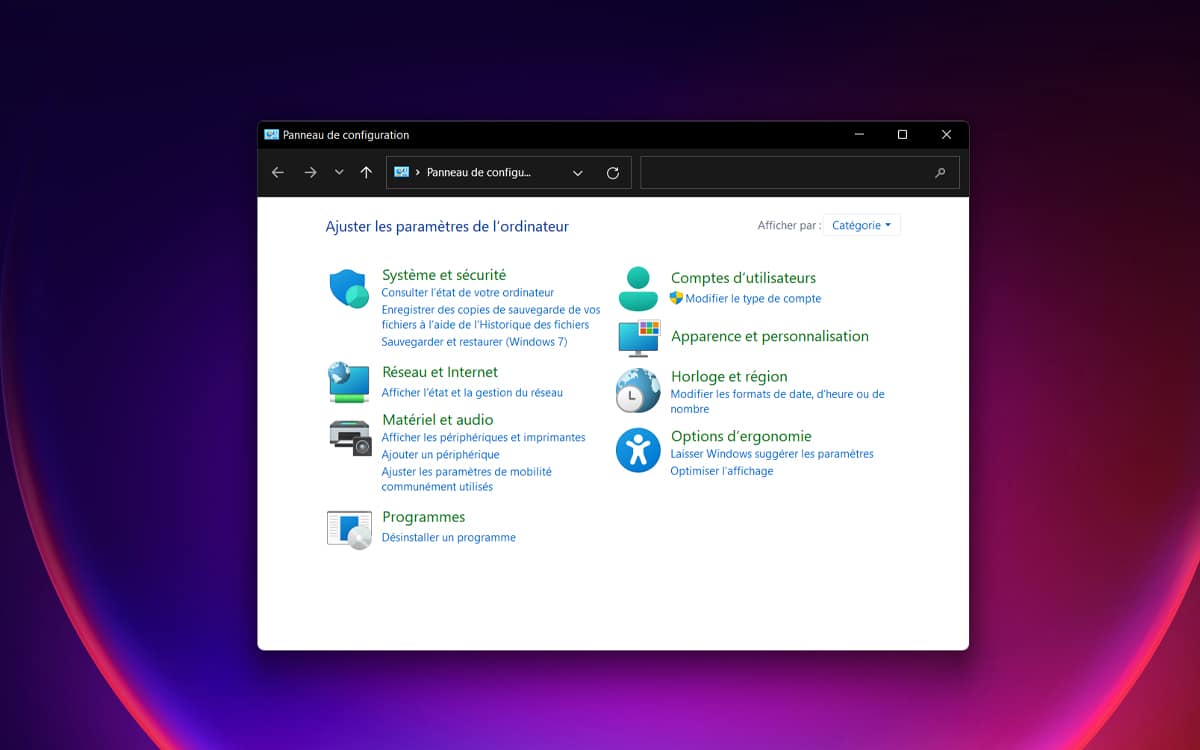This screenshot has width=1200, height=750.
Task: Click the forward arrow in navigation bar
Action: [x=310, y=173]
